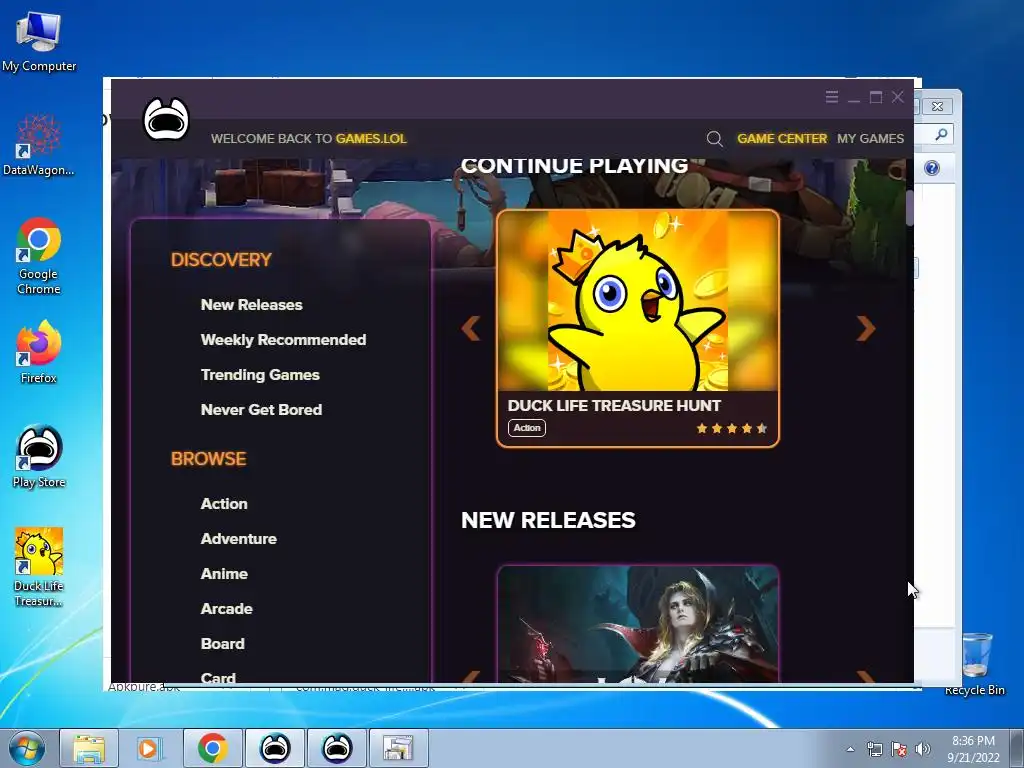The width and height of the screenshot is (1024, 768).
Task: Open Chrome from taskbar
Action: [x=212, y=748]
